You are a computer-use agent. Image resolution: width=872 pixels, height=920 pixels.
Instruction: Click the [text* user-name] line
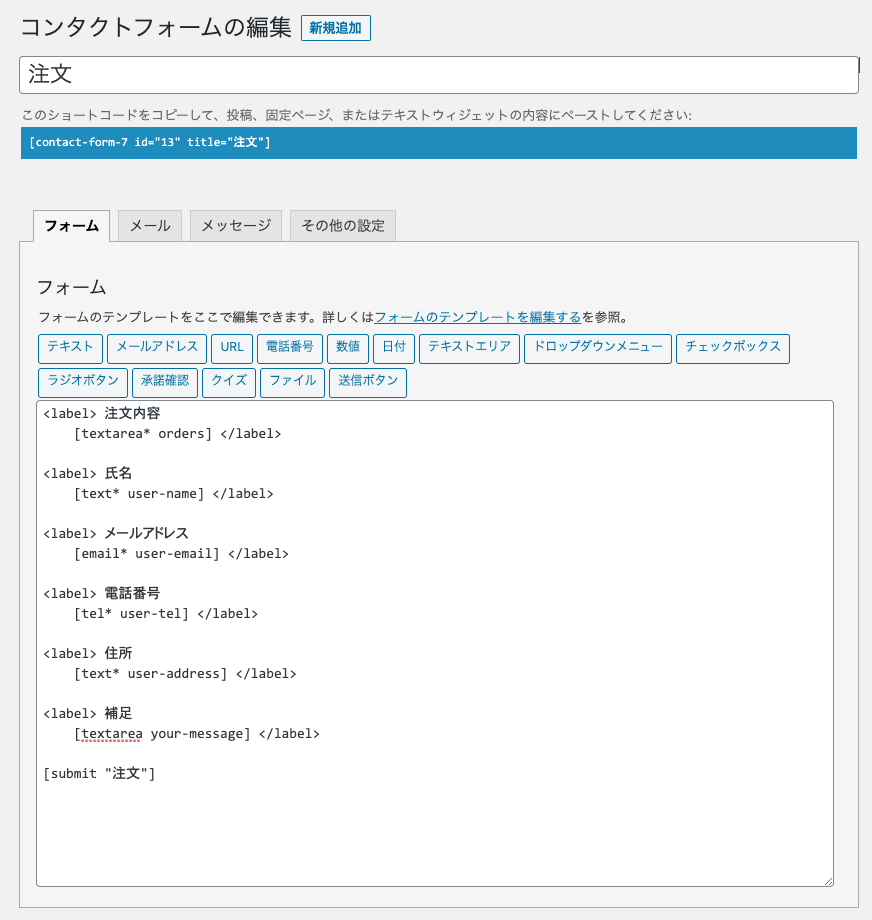pyautogui.click(x=174, y=494)
